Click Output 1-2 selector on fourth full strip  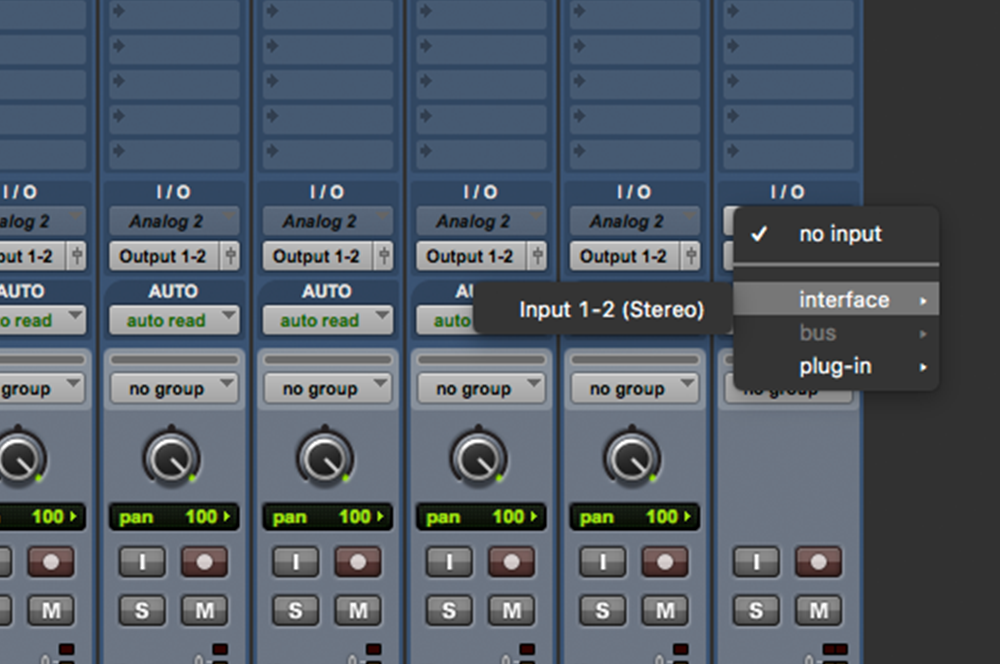pos(624,256)
